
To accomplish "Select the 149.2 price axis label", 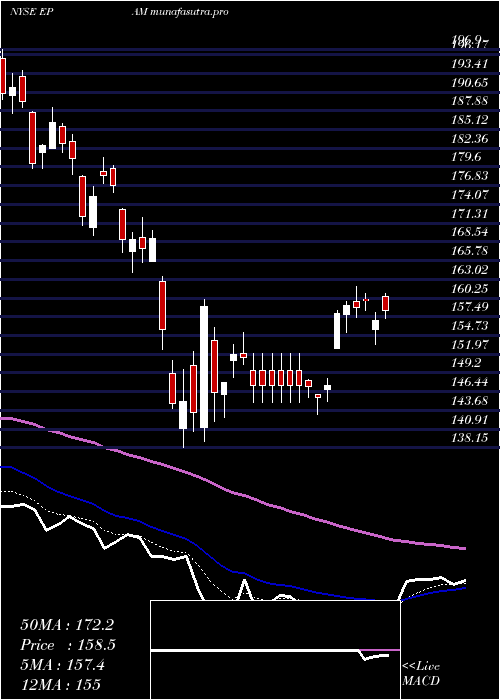I will pyautogui.click(x=466, y=362).
